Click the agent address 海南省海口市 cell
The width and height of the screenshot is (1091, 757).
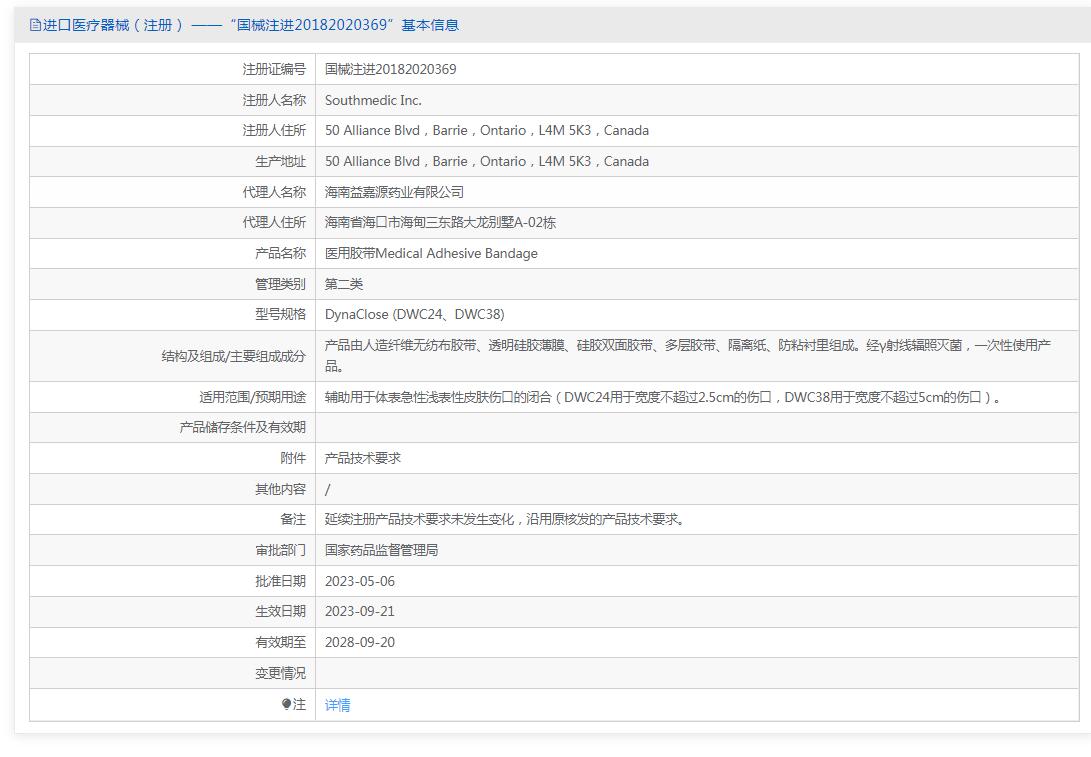point(440,222)
